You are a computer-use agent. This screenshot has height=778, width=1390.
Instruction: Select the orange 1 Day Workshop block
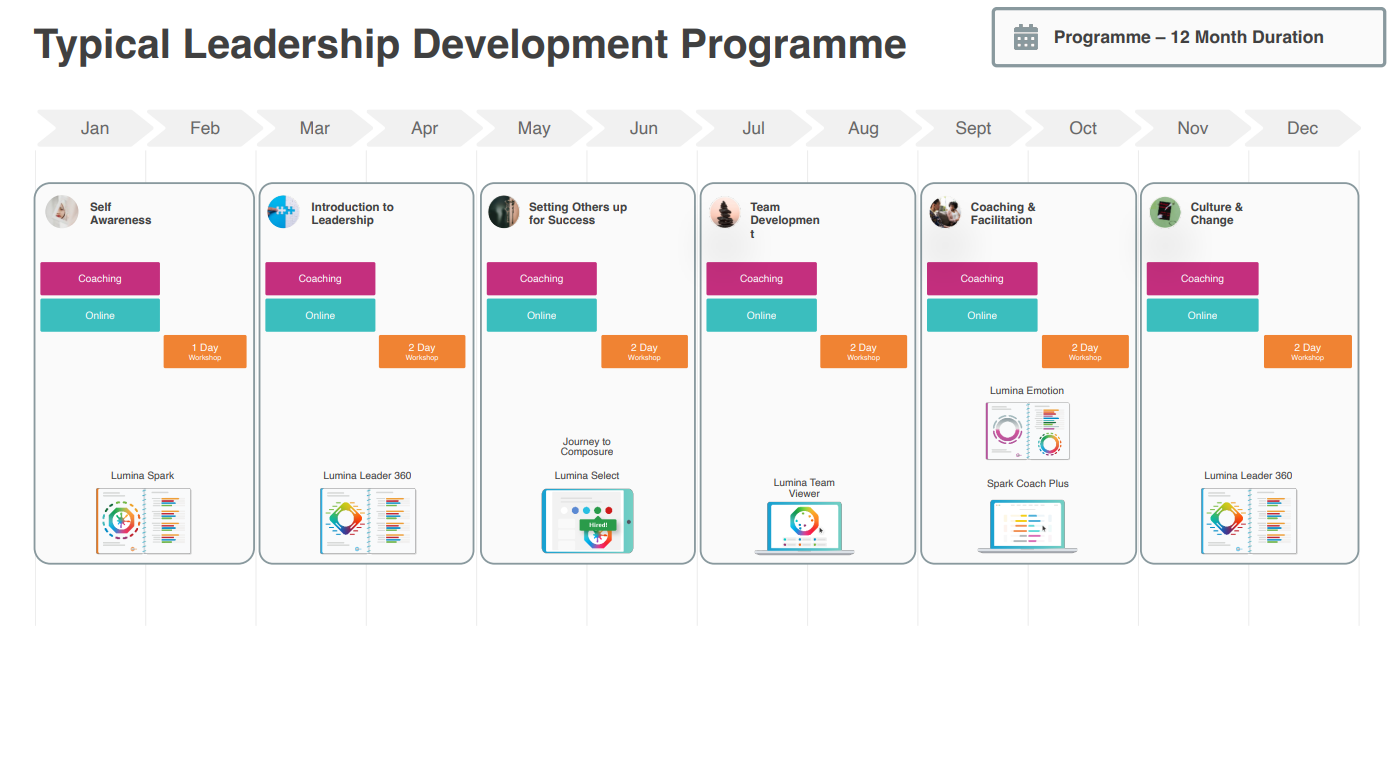tap(205, 352)
